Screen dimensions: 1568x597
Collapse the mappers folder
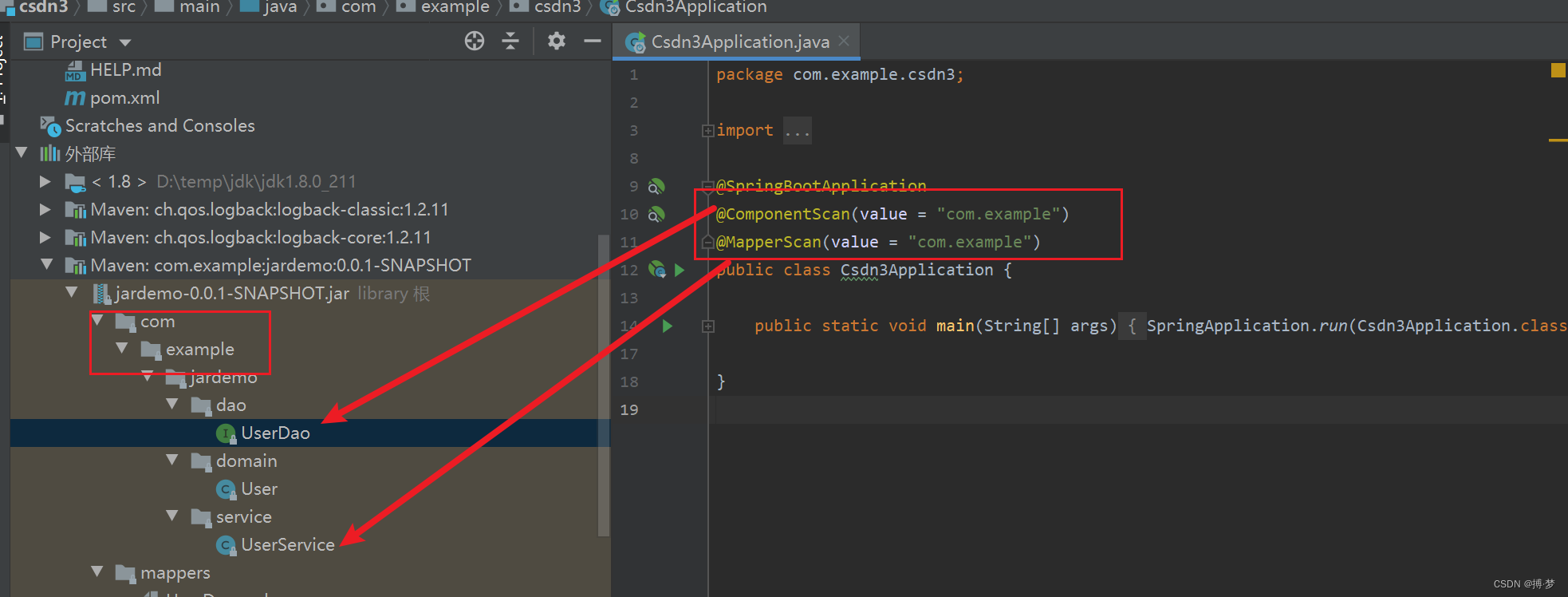97,571
